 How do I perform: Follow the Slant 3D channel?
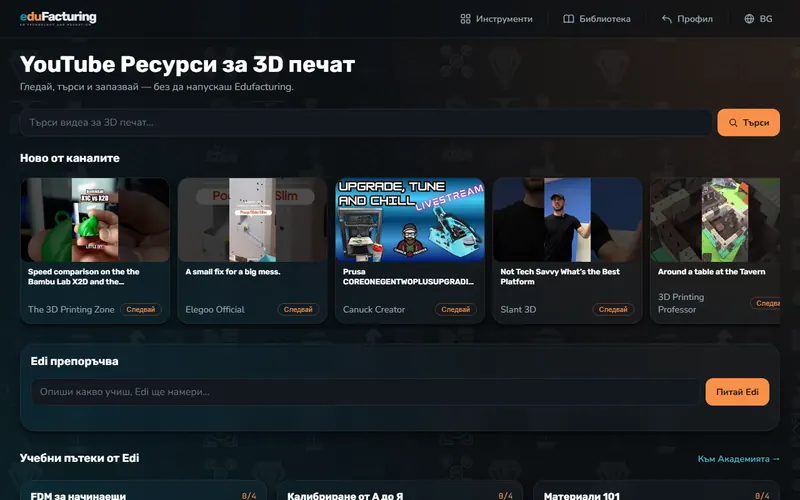(613, 309)
